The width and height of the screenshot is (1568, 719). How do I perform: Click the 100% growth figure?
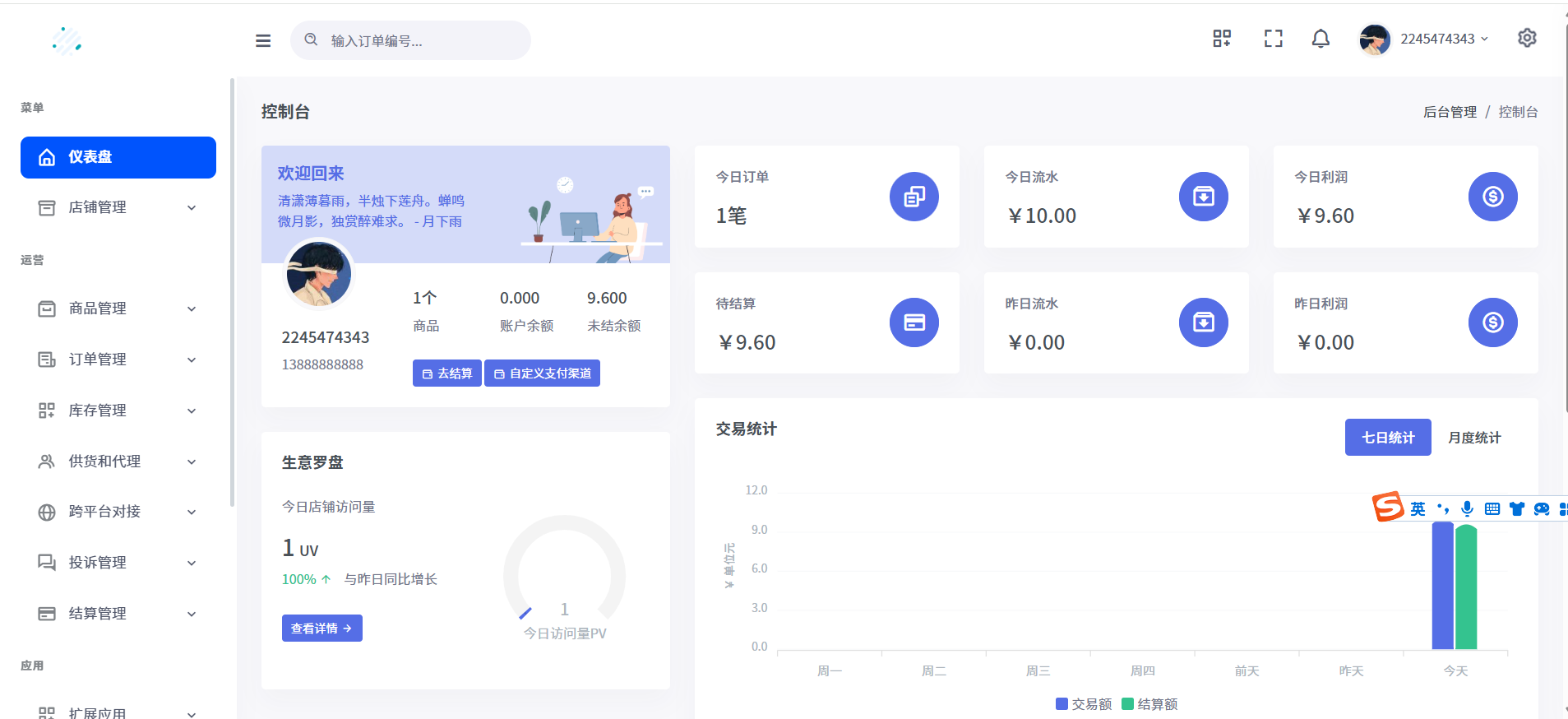(x=299, y=579)
